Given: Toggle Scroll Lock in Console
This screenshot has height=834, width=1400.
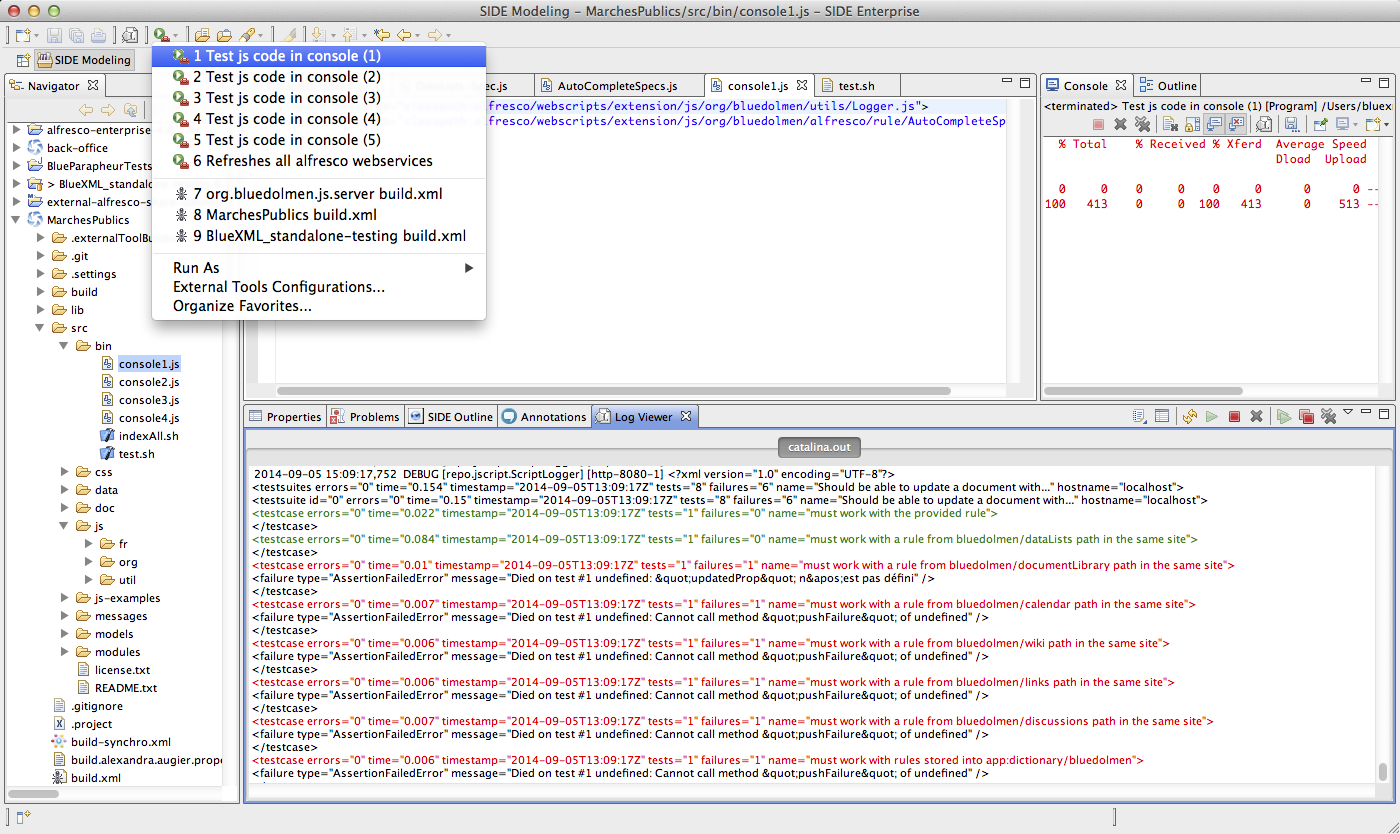Looking at the screenshot, I should (1192, 124).
